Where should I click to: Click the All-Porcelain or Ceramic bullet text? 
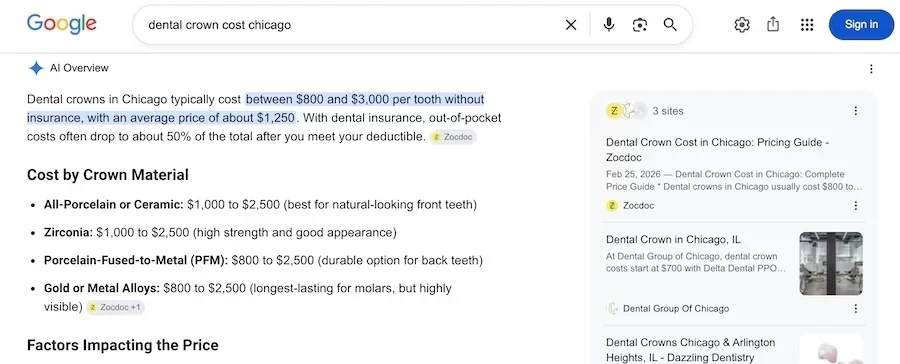260,204
